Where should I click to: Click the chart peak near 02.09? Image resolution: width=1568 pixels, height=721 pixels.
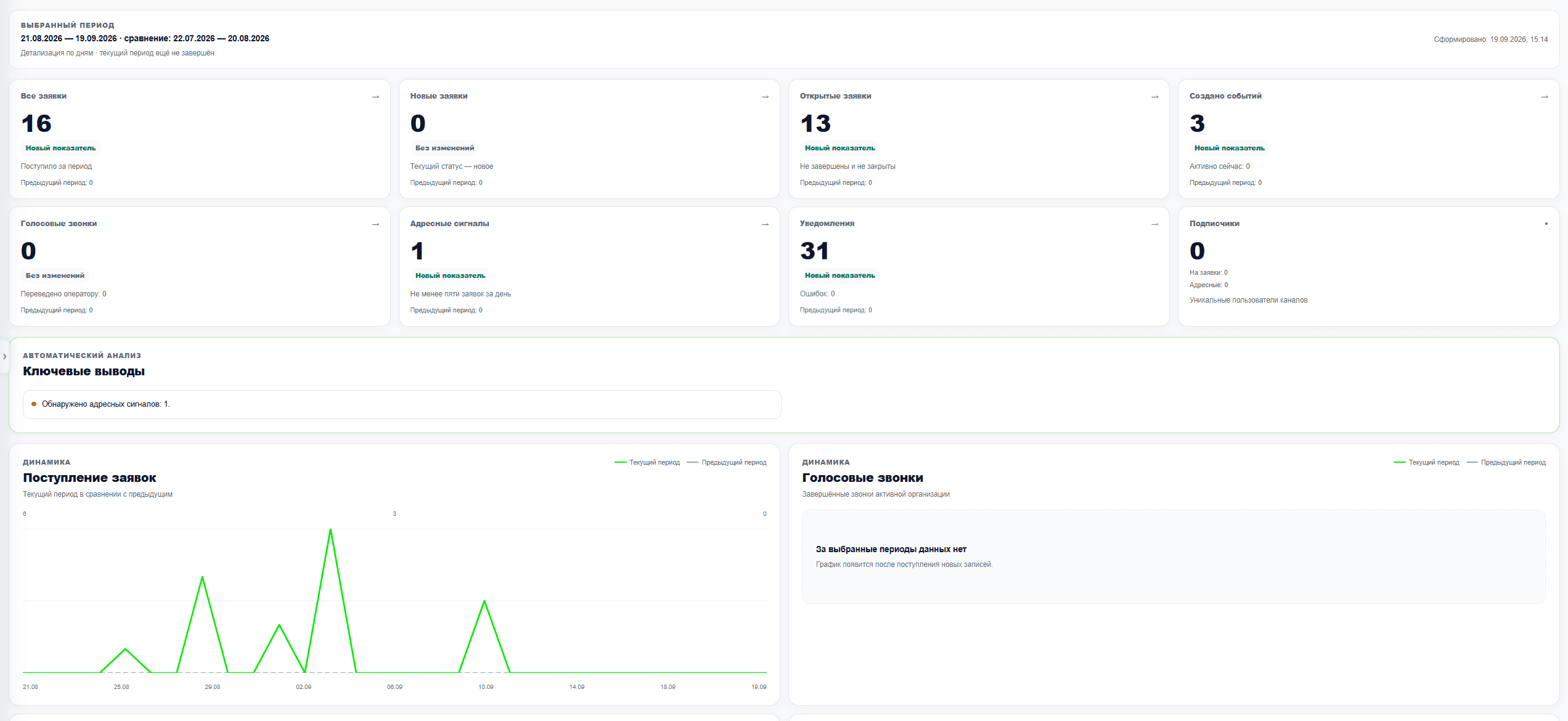pos(330,530)
